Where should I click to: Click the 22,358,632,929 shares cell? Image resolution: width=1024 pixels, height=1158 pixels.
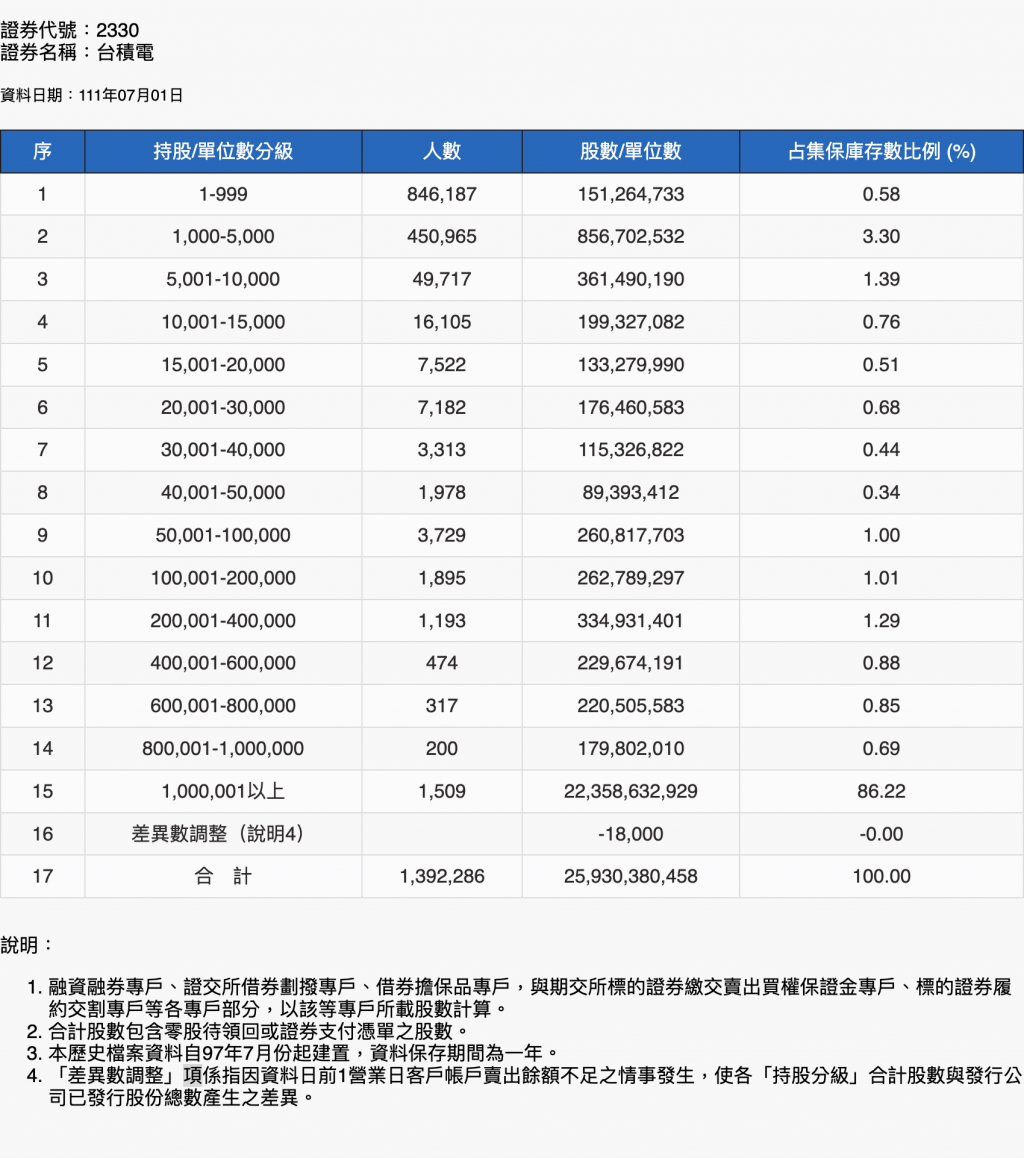630,792
